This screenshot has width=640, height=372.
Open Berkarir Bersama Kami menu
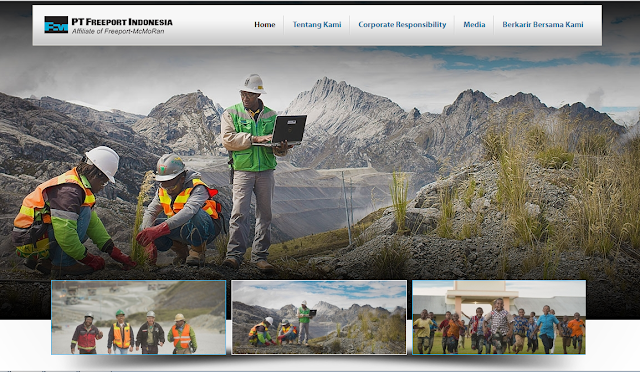pos(542,25)
